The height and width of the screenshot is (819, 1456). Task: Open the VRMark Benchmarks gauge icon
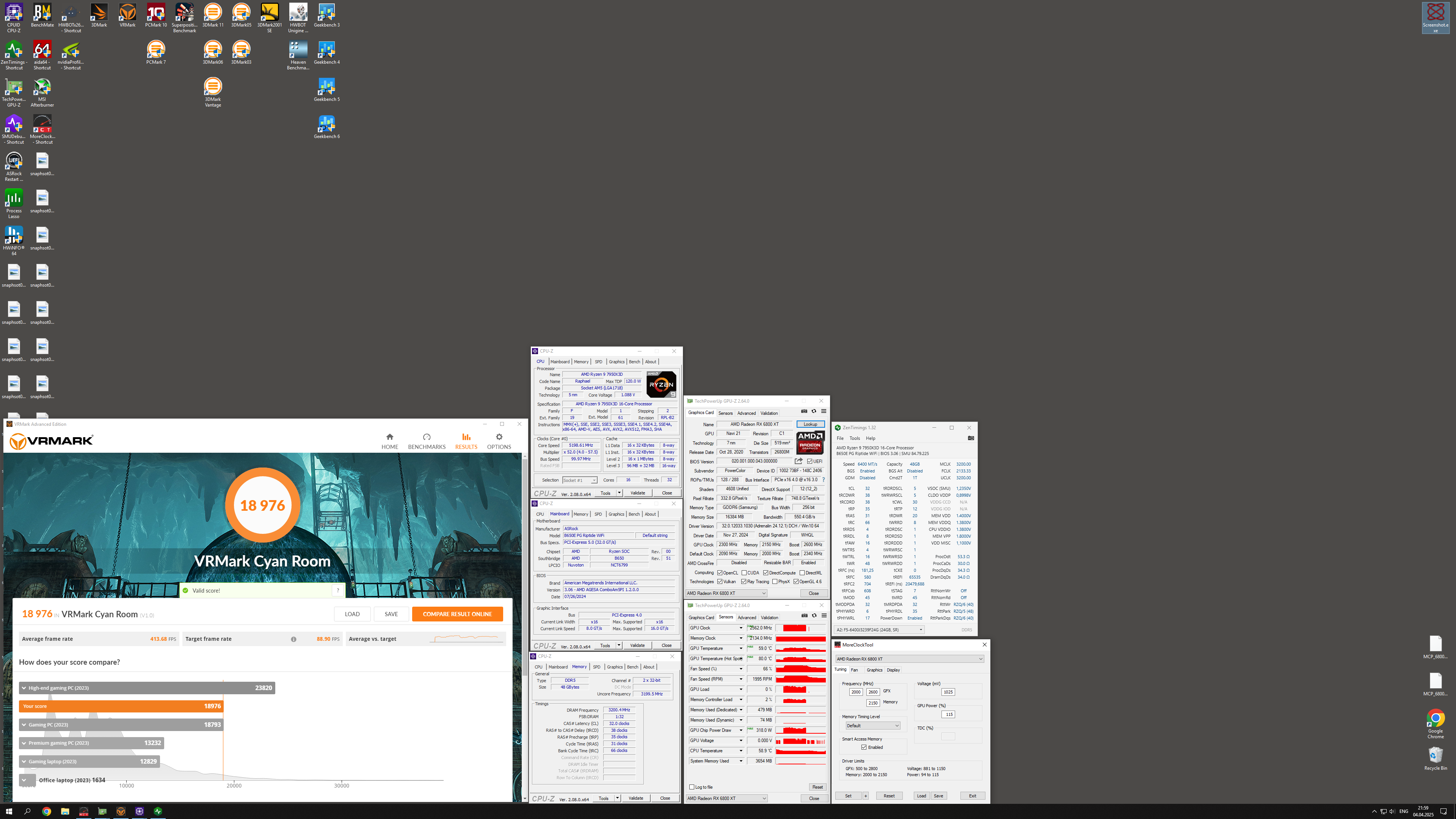coord(427,437)
